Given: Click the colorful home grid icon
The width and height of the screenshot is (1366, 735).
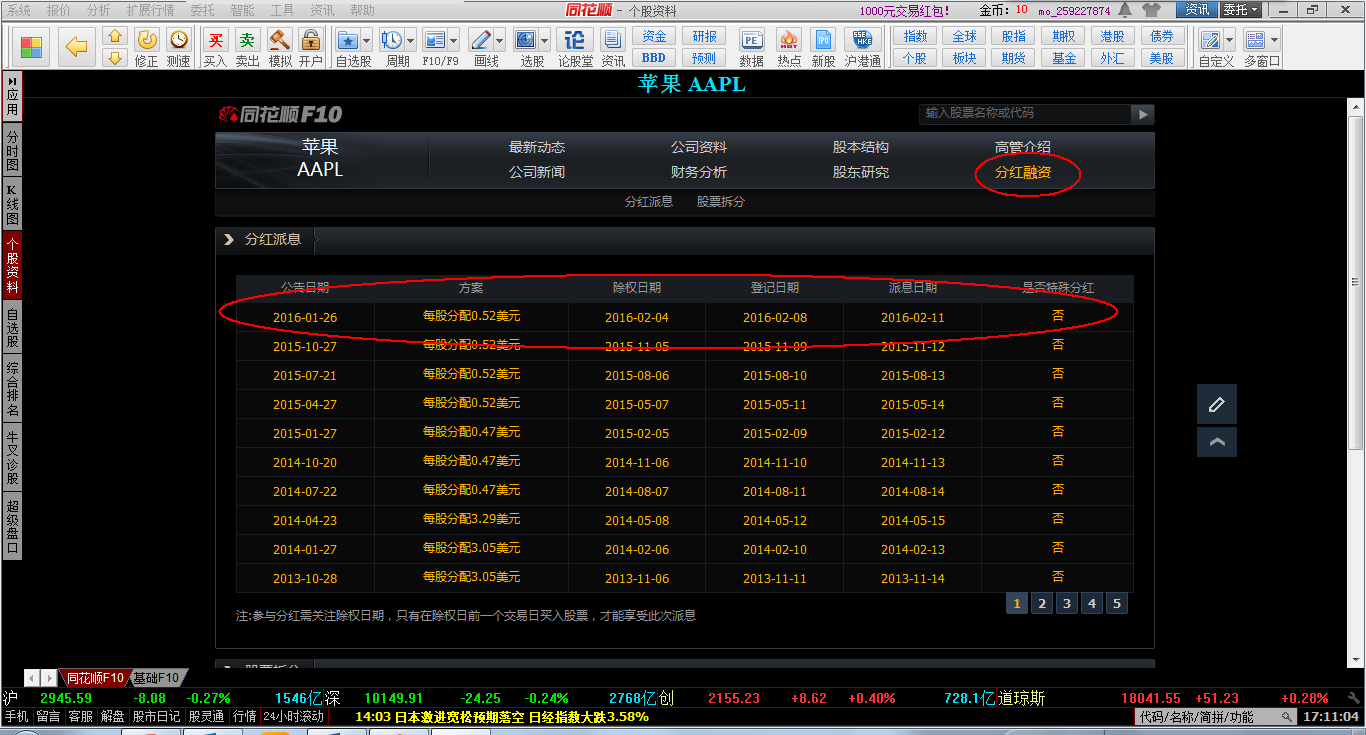Looking at the screenshot, I should 31,47.
